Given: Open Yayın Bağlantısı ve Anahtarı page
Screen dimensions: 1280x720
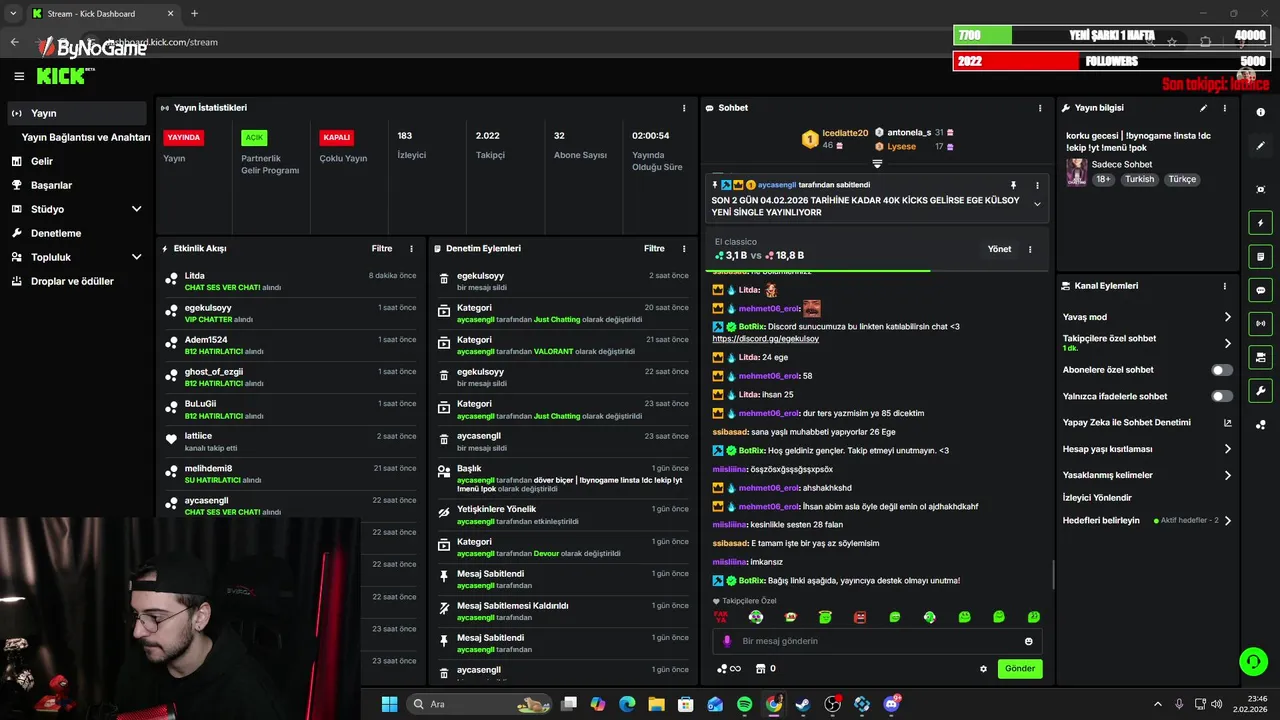Looking at the screenshot, I should tap(86, 137).
